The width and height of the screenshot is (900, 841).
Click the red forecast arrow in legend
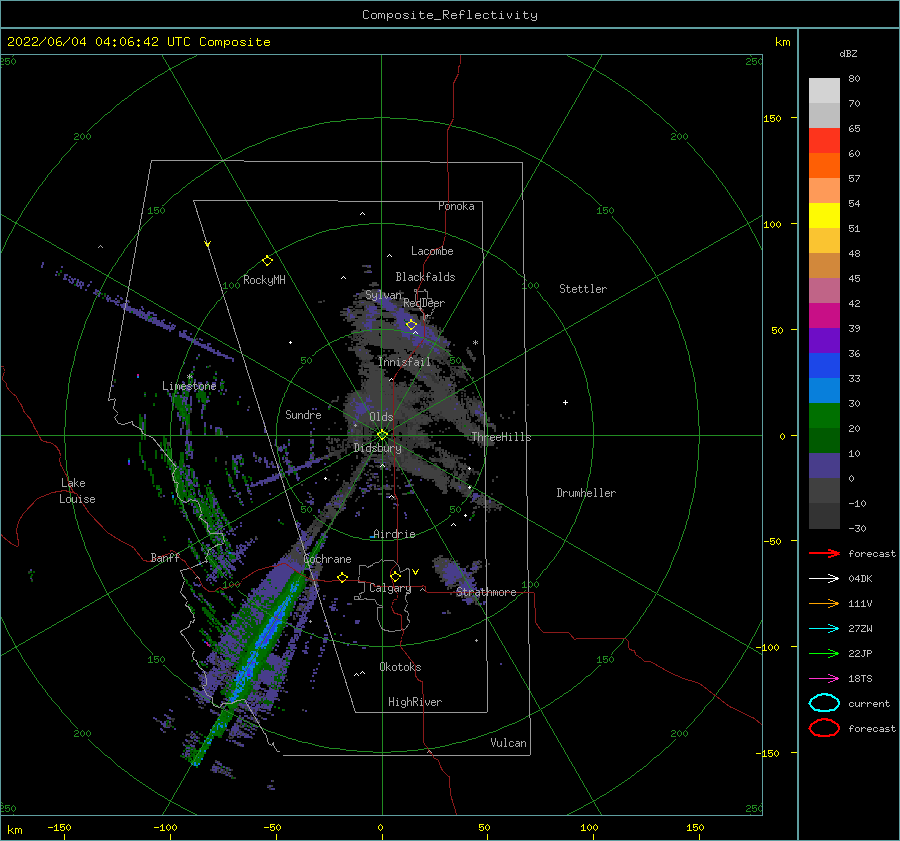tap(824, 553)
